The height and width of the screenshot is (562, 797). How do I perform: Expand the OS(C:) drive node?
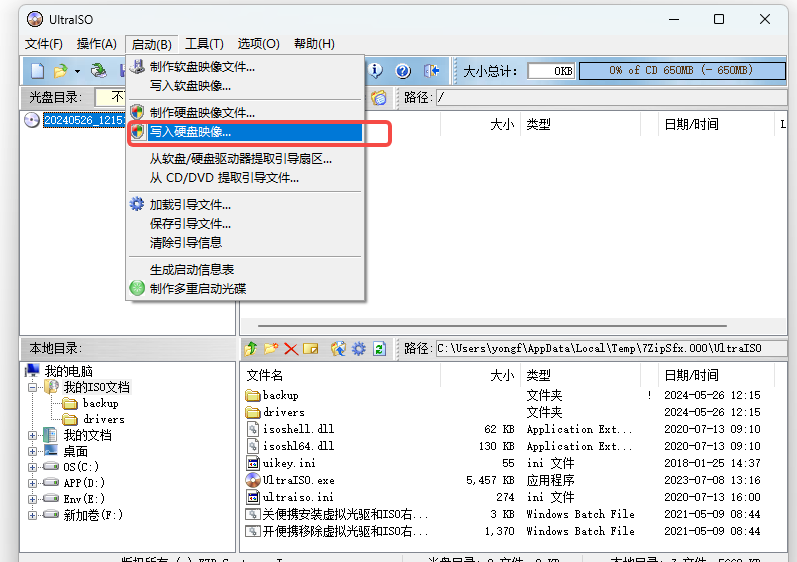coord(33,467)
